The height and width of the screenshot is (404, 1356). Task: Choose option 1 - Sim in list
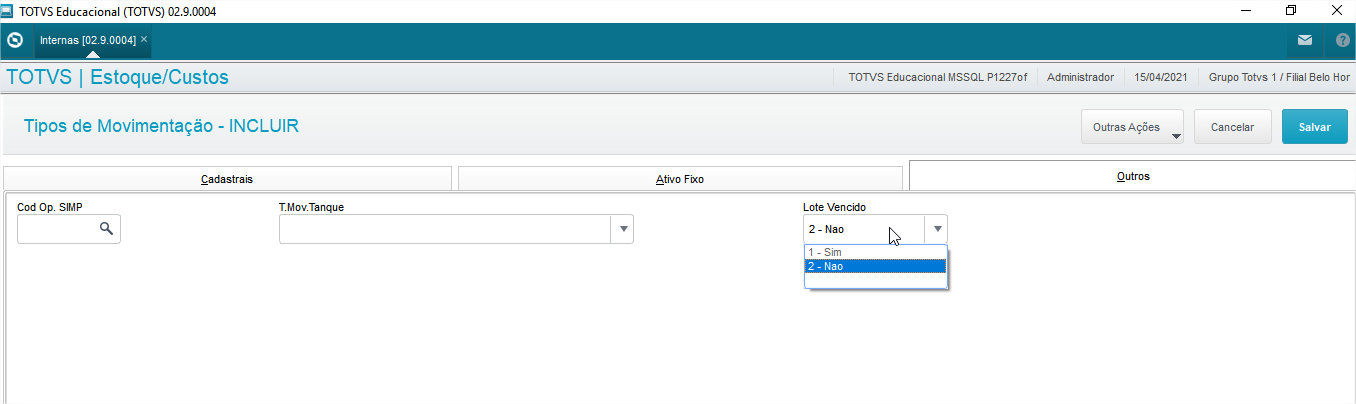[875, 252]
